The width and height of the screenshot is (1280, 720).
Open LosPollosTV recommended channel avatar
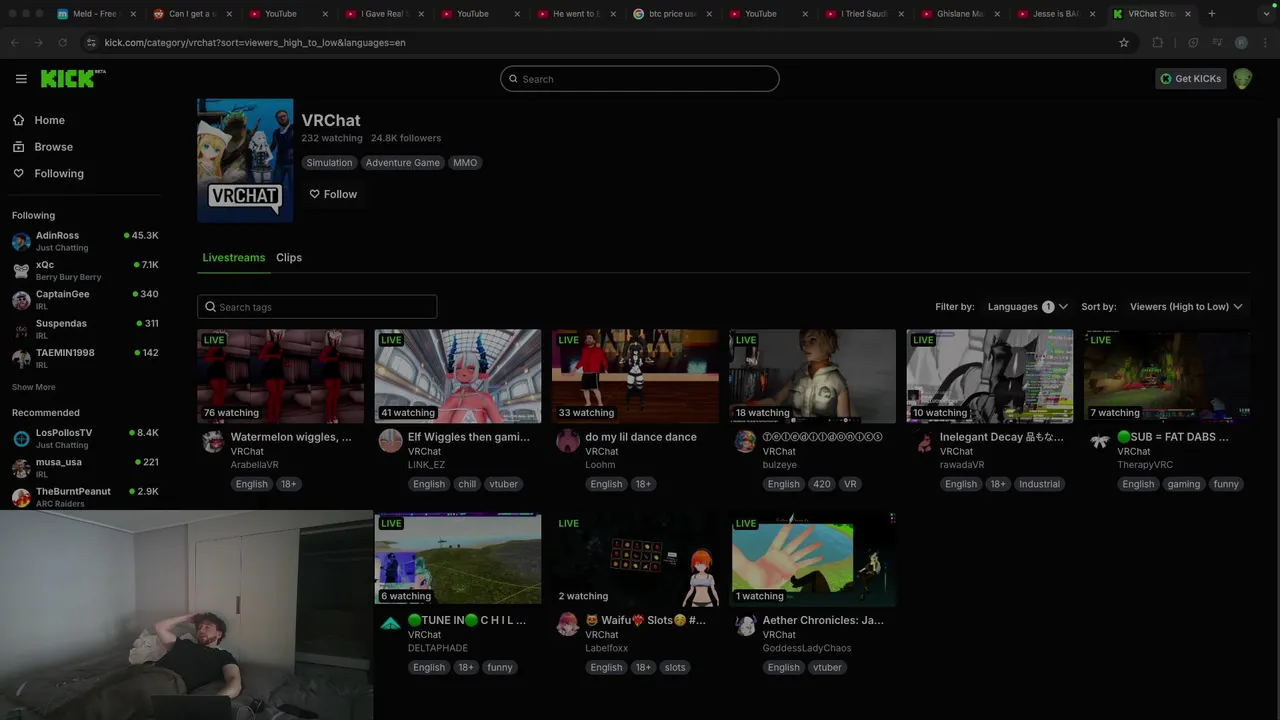click(21, 438)
